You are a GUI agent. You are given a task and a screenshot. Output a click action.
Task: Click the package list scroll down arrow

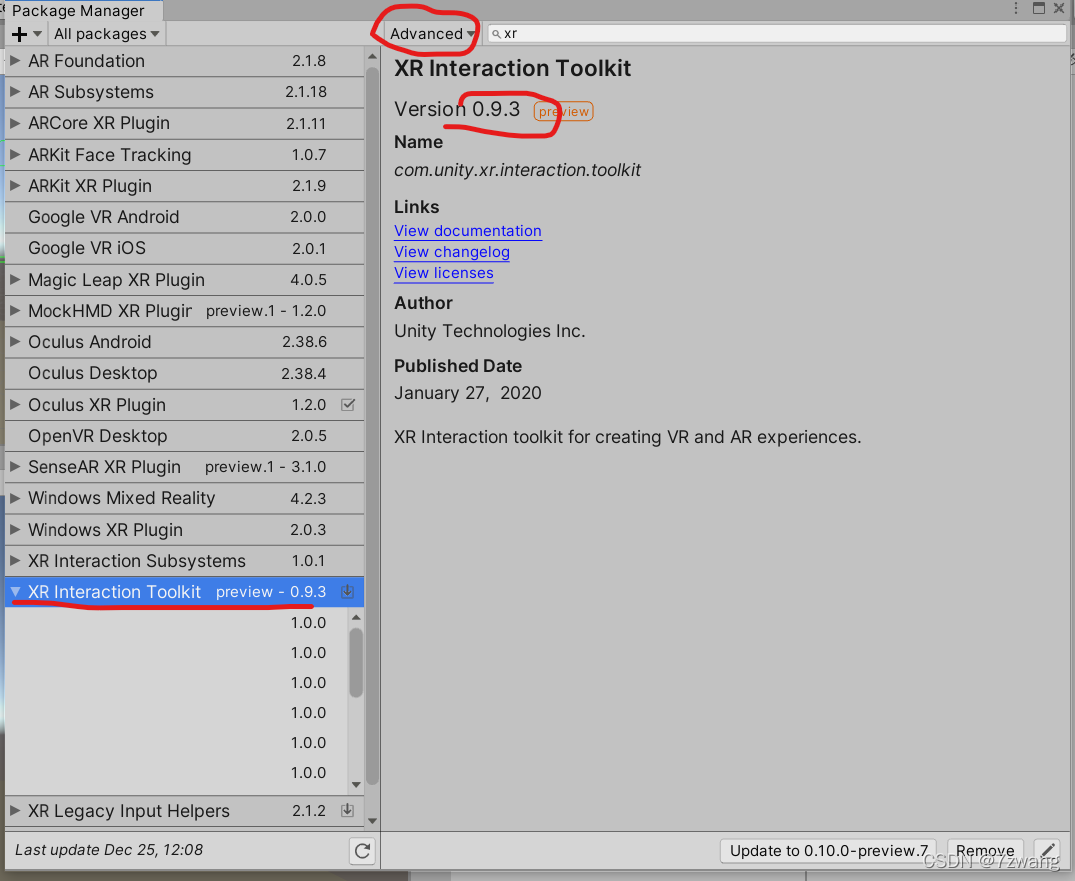pyautogui.click(x=372, y=820)
